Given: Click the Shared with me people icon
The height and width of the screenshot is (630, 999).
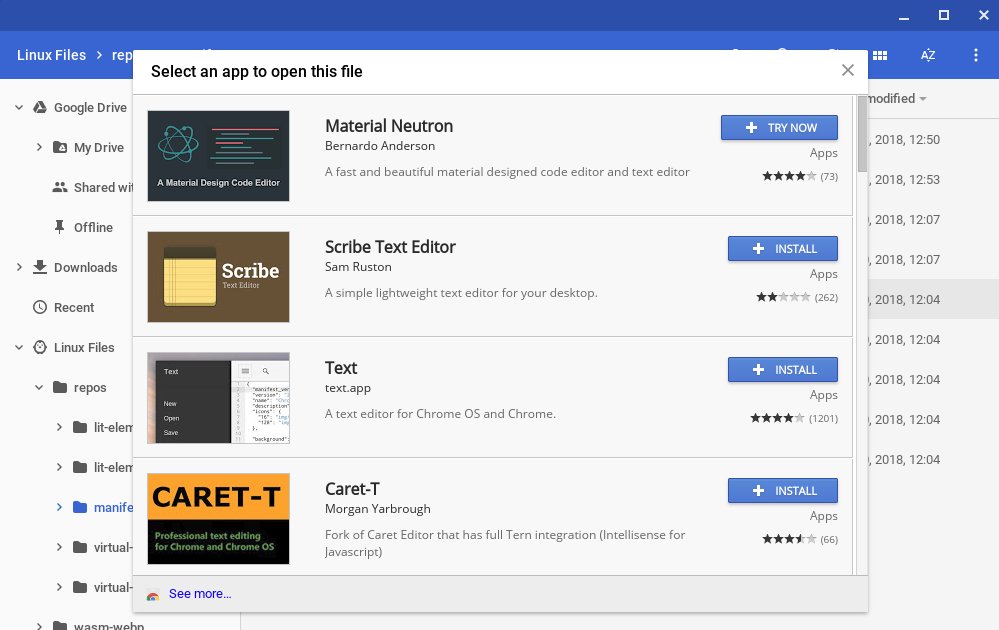Looking at the screenshot, I should (x=60, y=187).
